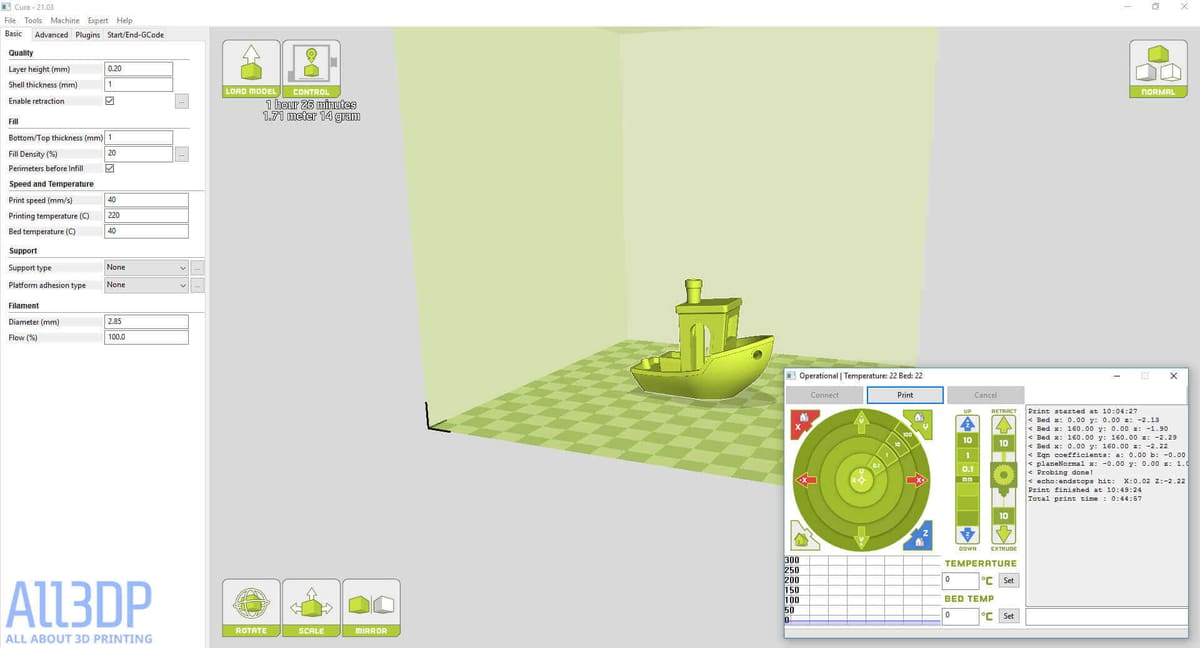
Task: Select the Rotate tool
Action: pos(251,608)
